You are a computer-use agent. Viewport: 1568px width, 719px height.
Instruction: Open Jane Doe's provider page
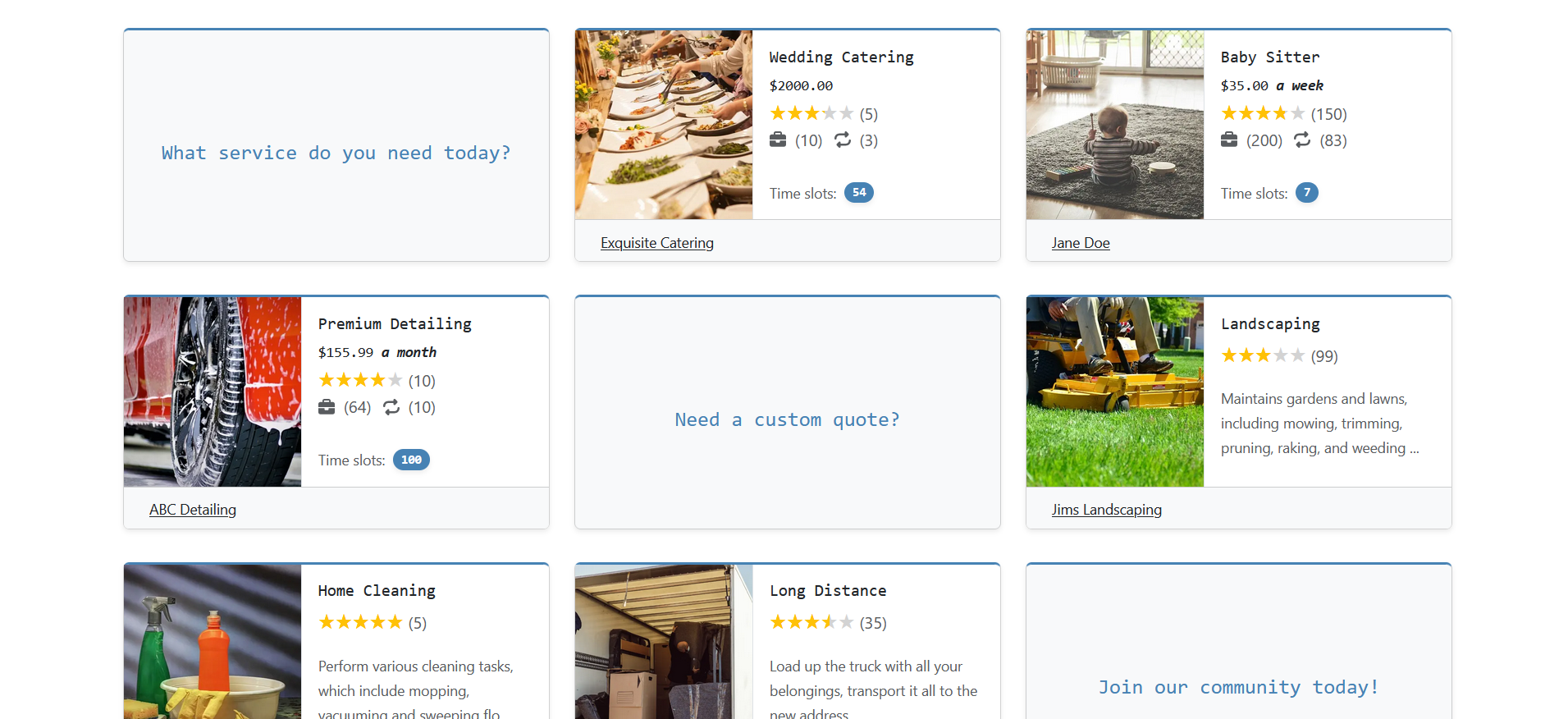point(1081,242)
